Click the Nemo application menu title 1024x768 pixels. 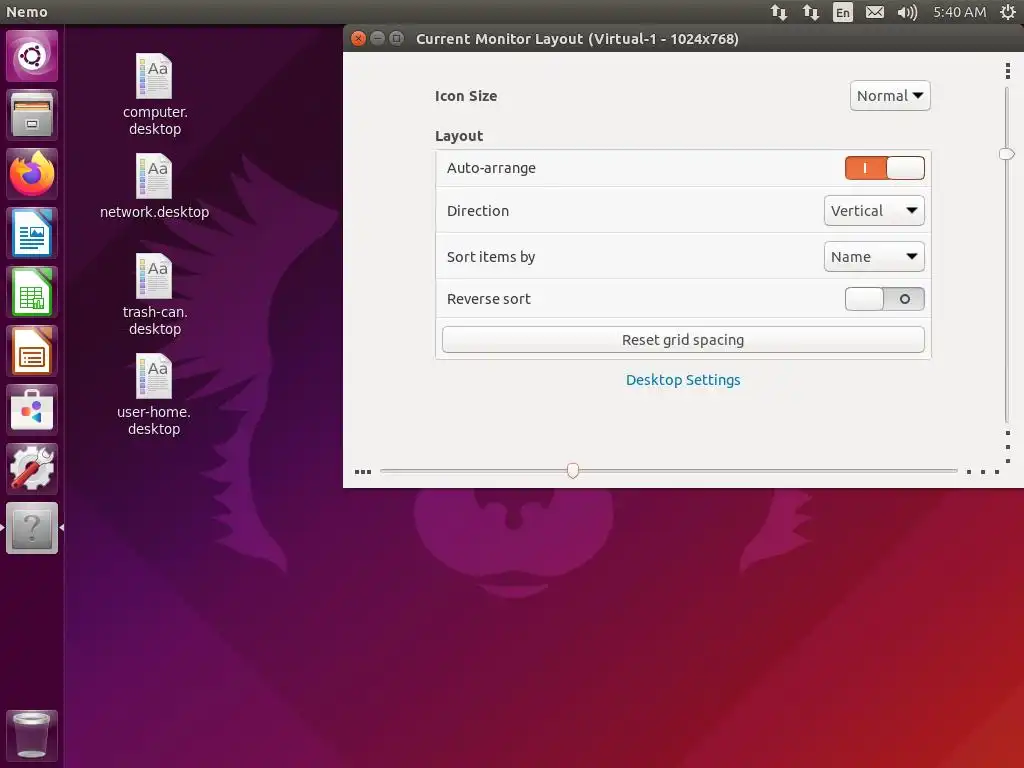pos(27,12)
